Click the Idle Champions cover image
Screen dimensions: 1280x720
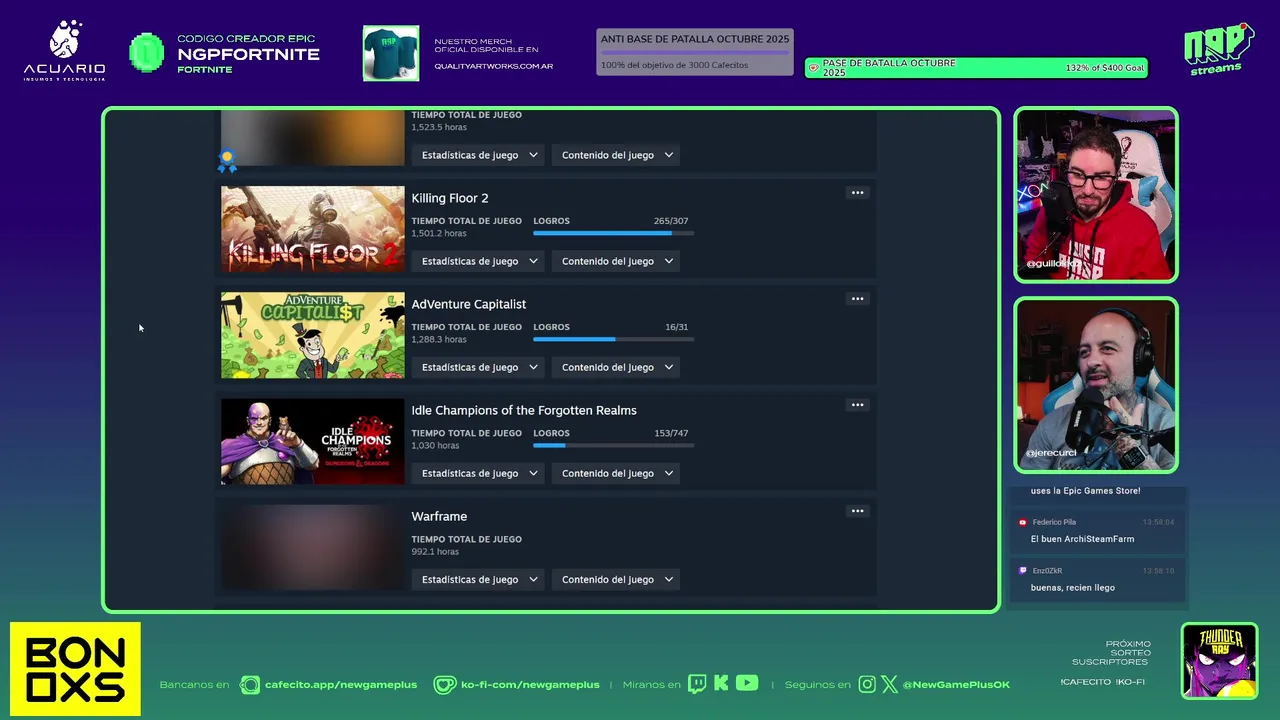click(313, 441)
